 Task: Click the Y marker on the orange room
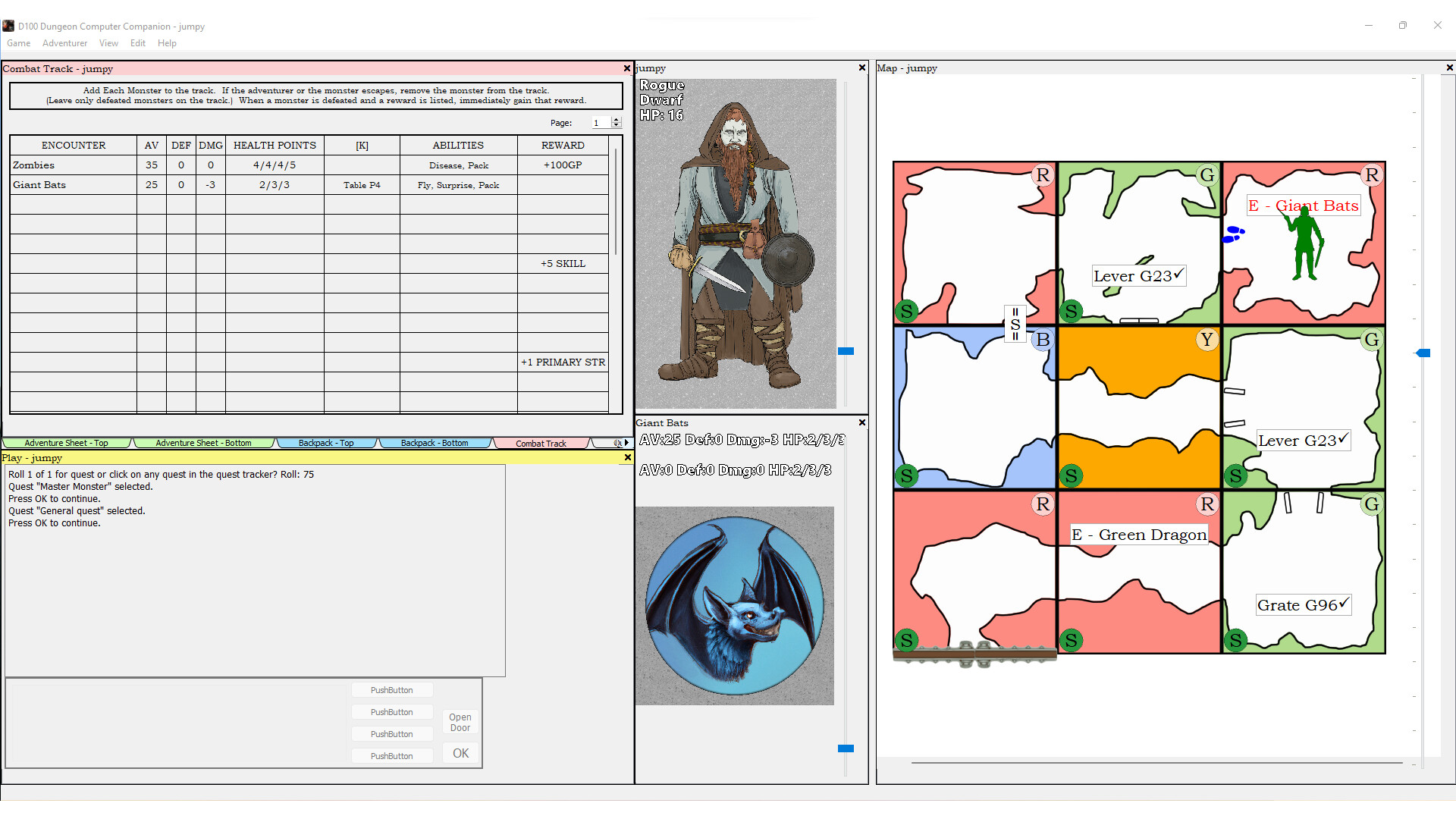(x=1207, y=340)
